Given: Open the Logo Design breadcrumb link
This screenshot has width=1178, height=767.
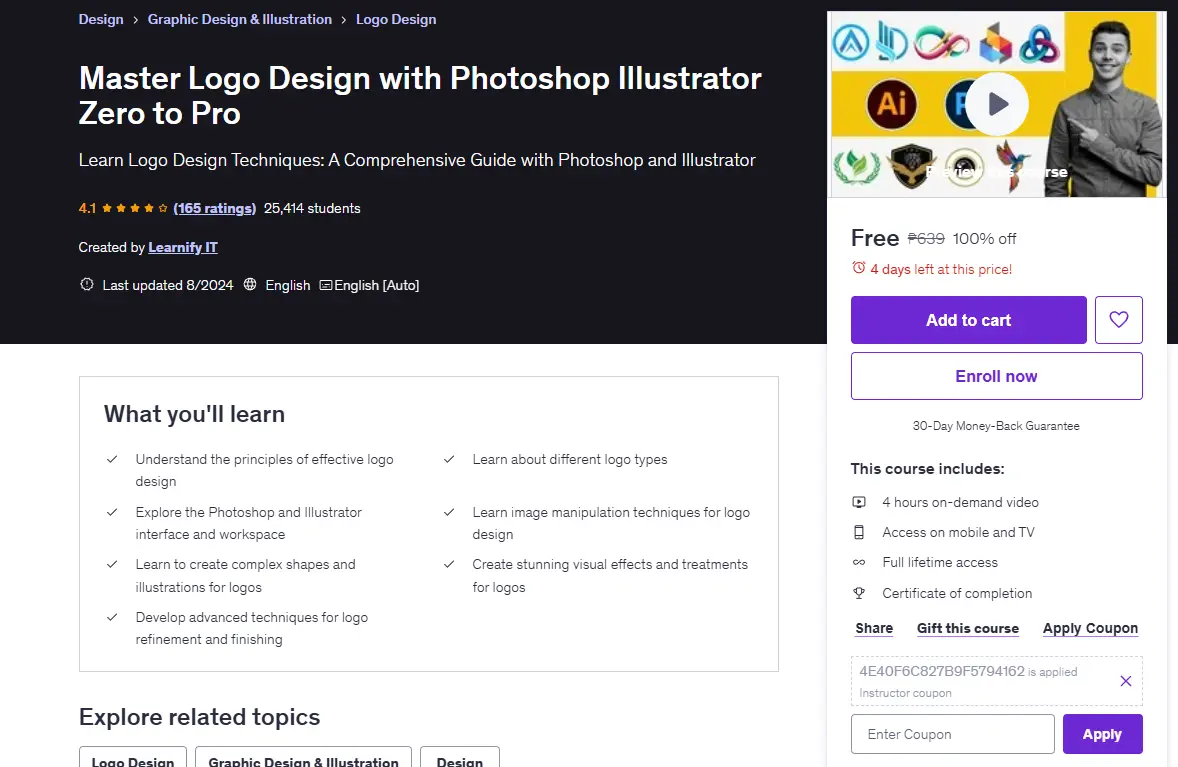Looking at the screenshot, I should 396,20.
